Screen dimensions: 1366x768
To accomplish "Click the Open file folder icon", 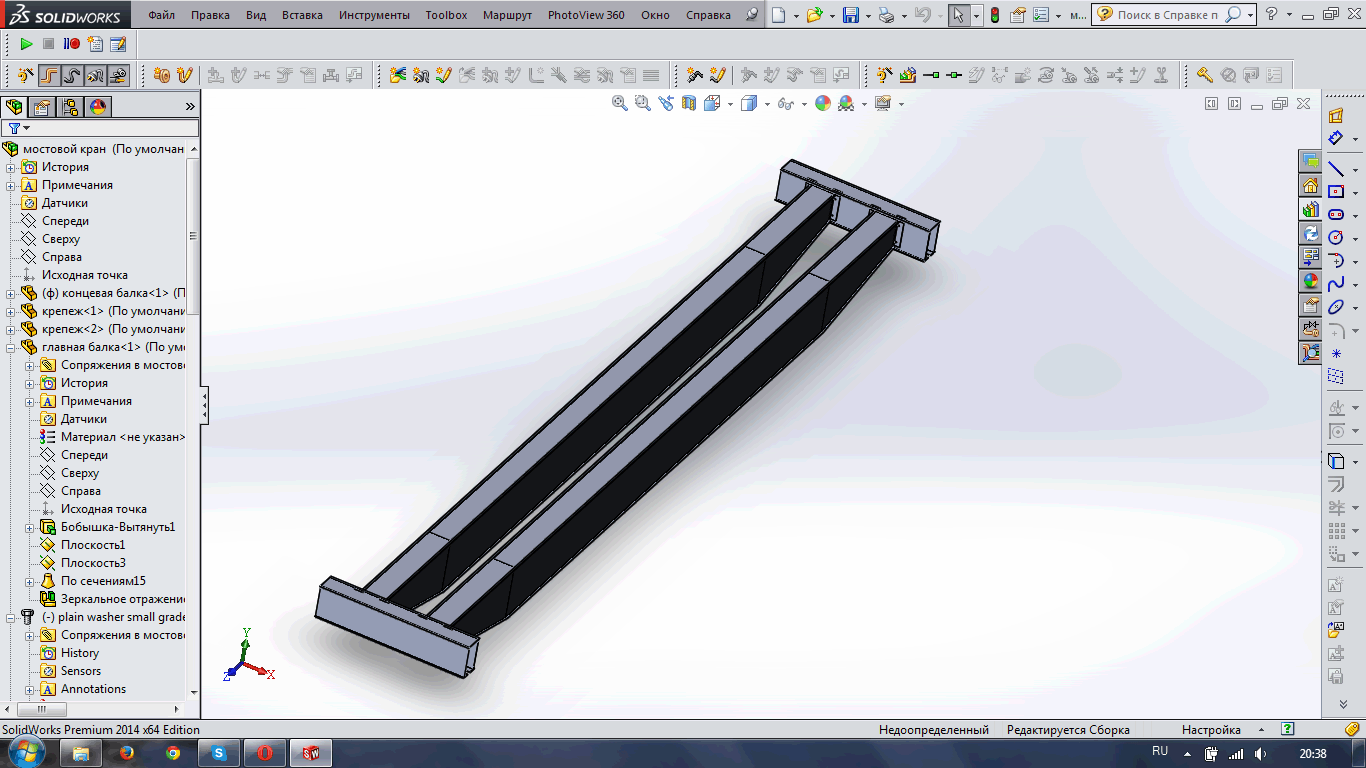I will coord(815,15).
